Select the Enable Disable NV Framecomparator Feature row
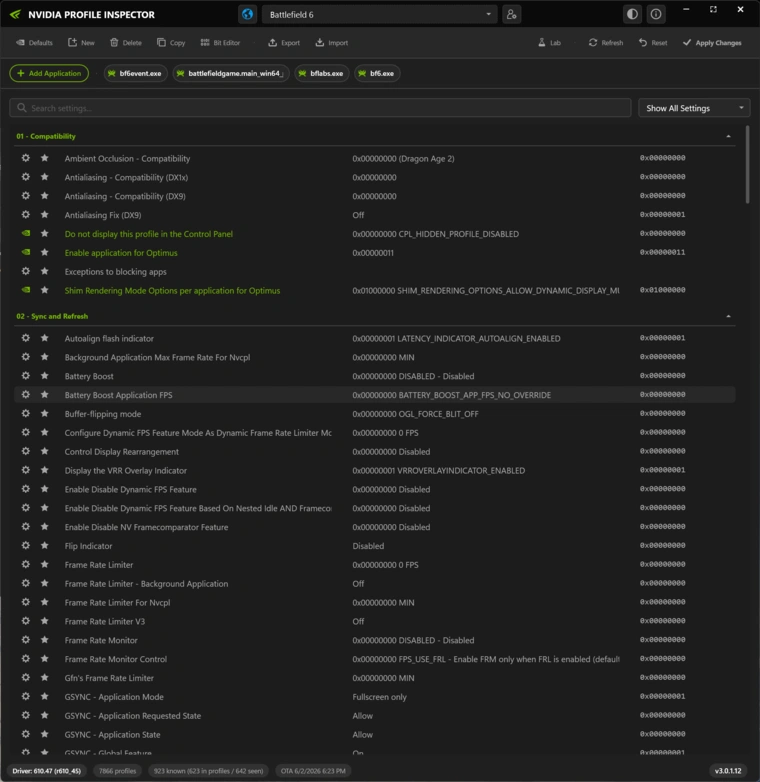This screenshot has width=760, height=782. pyautogui.click(x=375, y=527)
